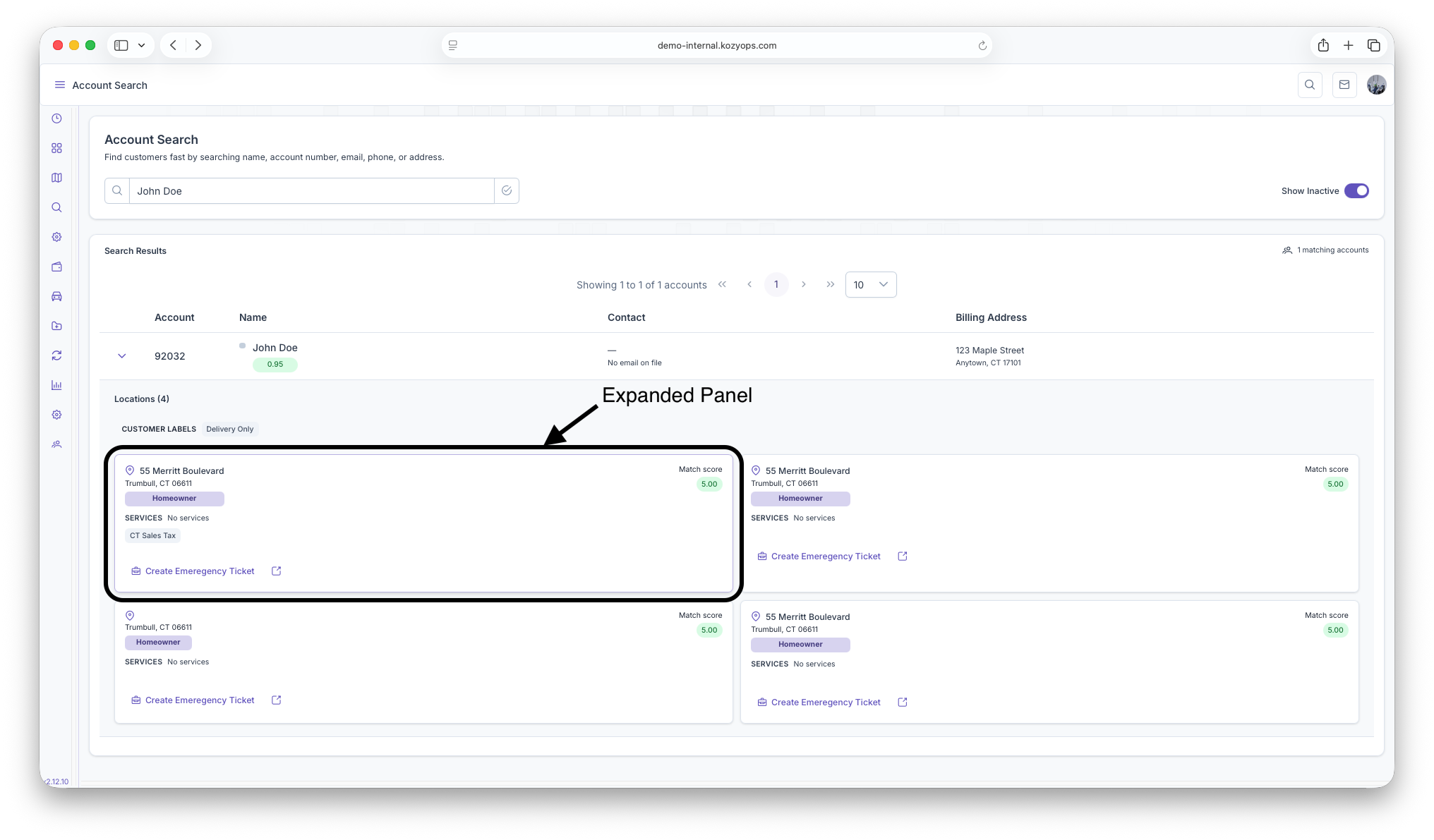
Task: Toggle the hamburger navigation menu
Action: coord(59,85)
